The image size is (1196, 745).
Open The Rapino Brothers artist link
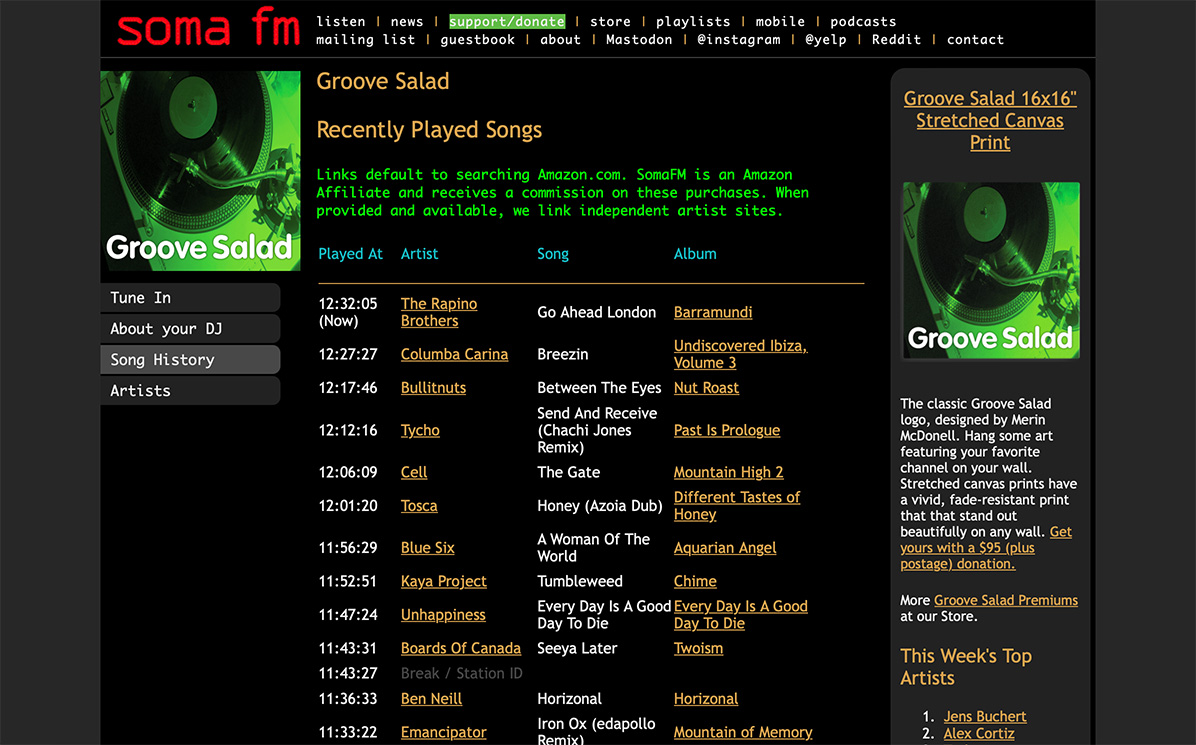(439, 312)
